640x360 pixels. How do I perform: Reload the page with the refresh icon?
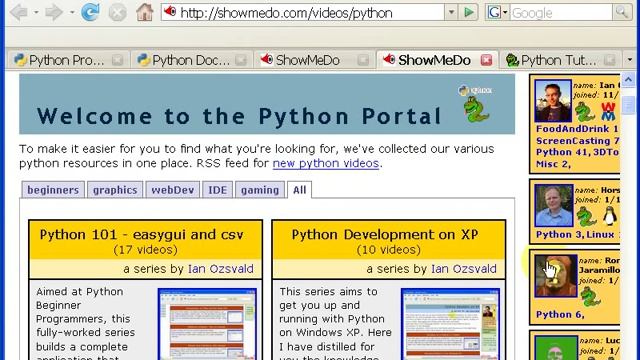coord(90,12)
